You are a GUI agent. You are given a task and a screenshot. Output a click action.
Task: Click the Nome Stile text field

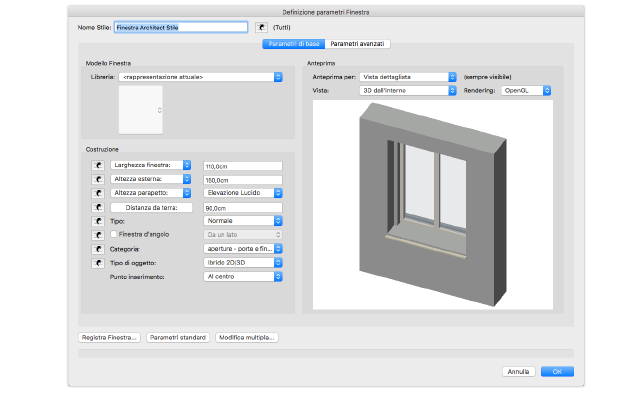point(181,27)
